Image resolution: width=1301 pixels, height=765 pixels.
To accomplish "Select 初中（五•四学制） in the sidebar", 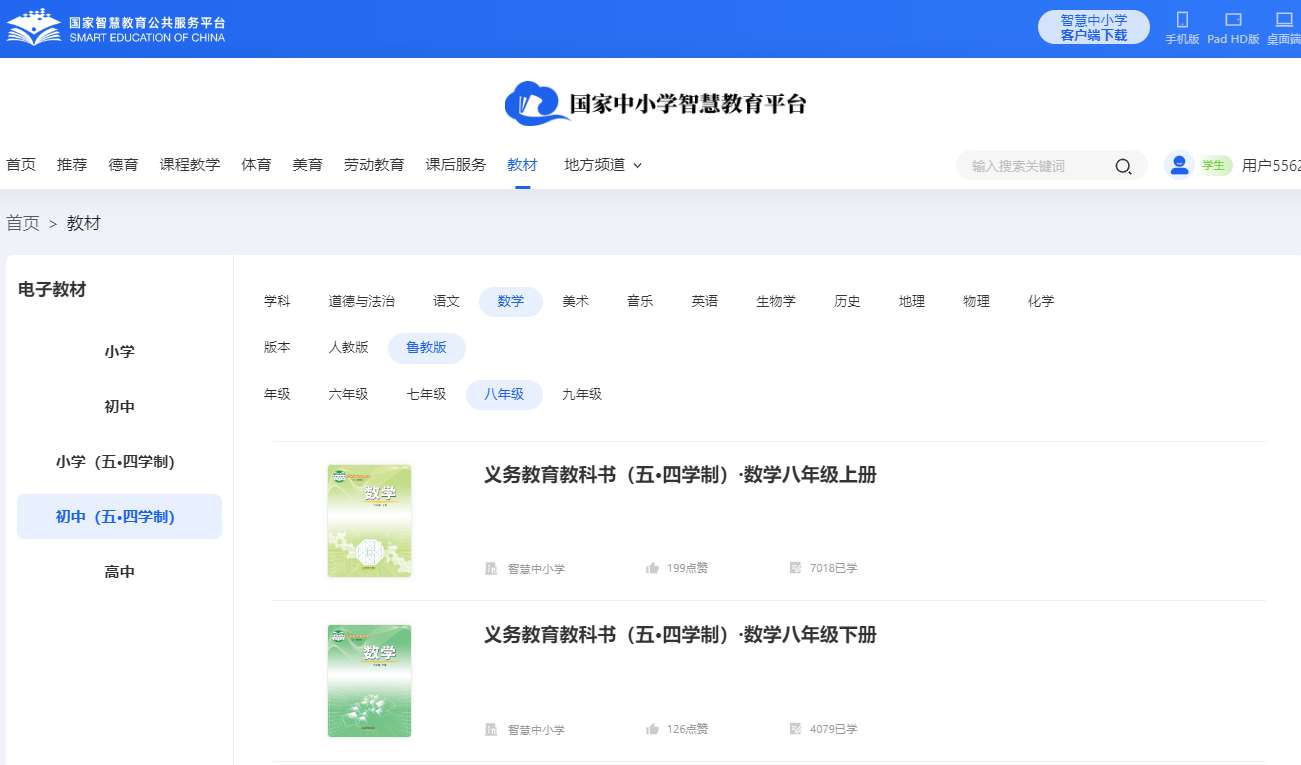I will tap(119, 517).
